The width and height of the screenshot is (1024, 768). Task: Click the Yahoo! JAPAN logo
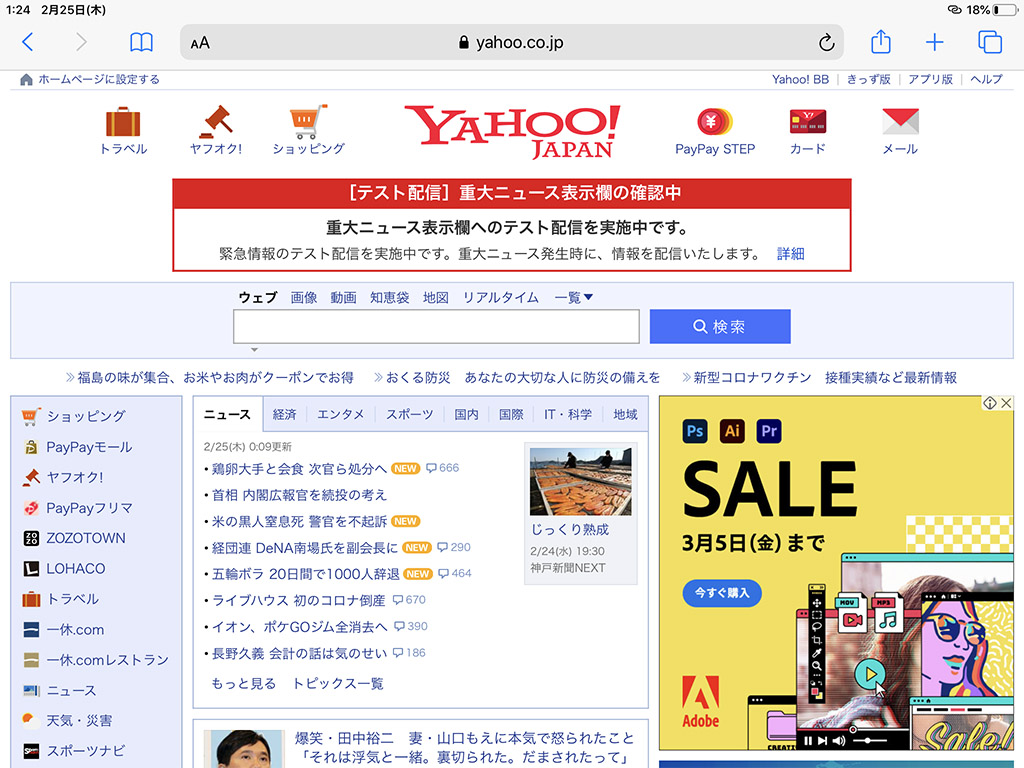(x=513, y=132)
